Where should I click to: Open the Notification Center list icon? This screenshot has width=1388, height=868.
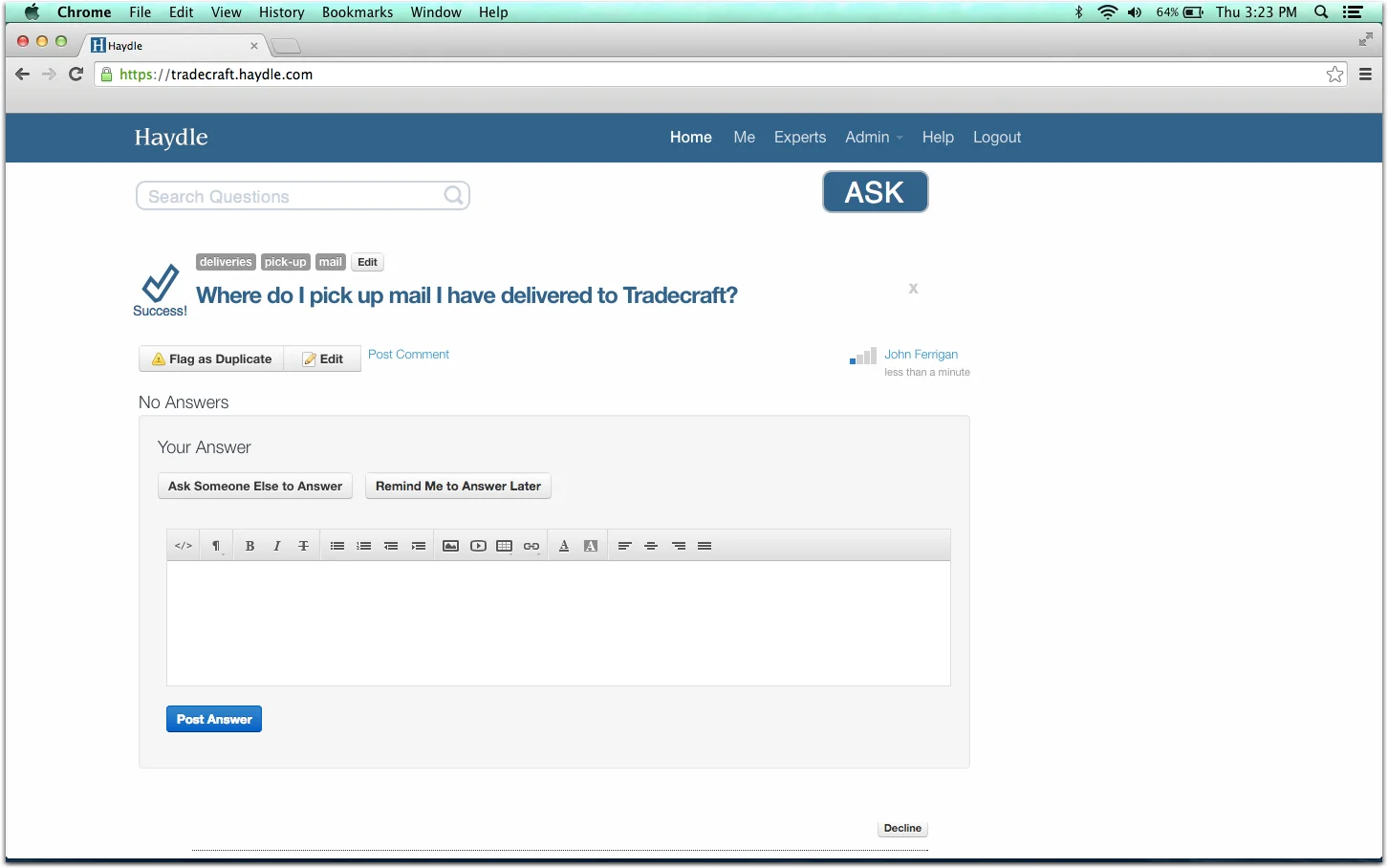click(1353, 12)
